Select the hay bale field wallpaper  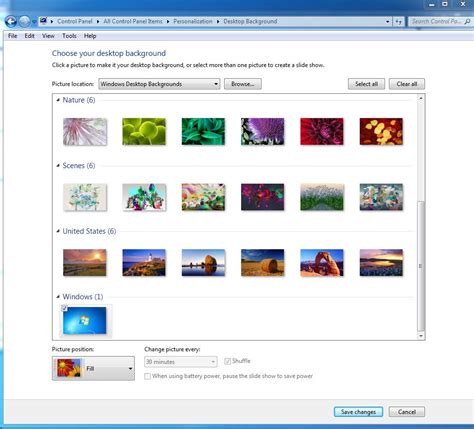263,263
